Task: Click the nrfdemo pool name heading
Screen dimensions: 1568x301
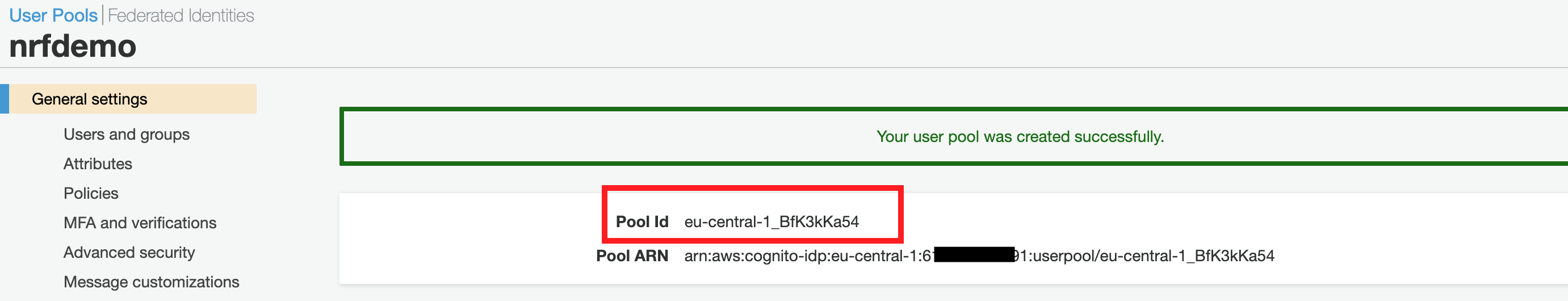Action: 73,47
